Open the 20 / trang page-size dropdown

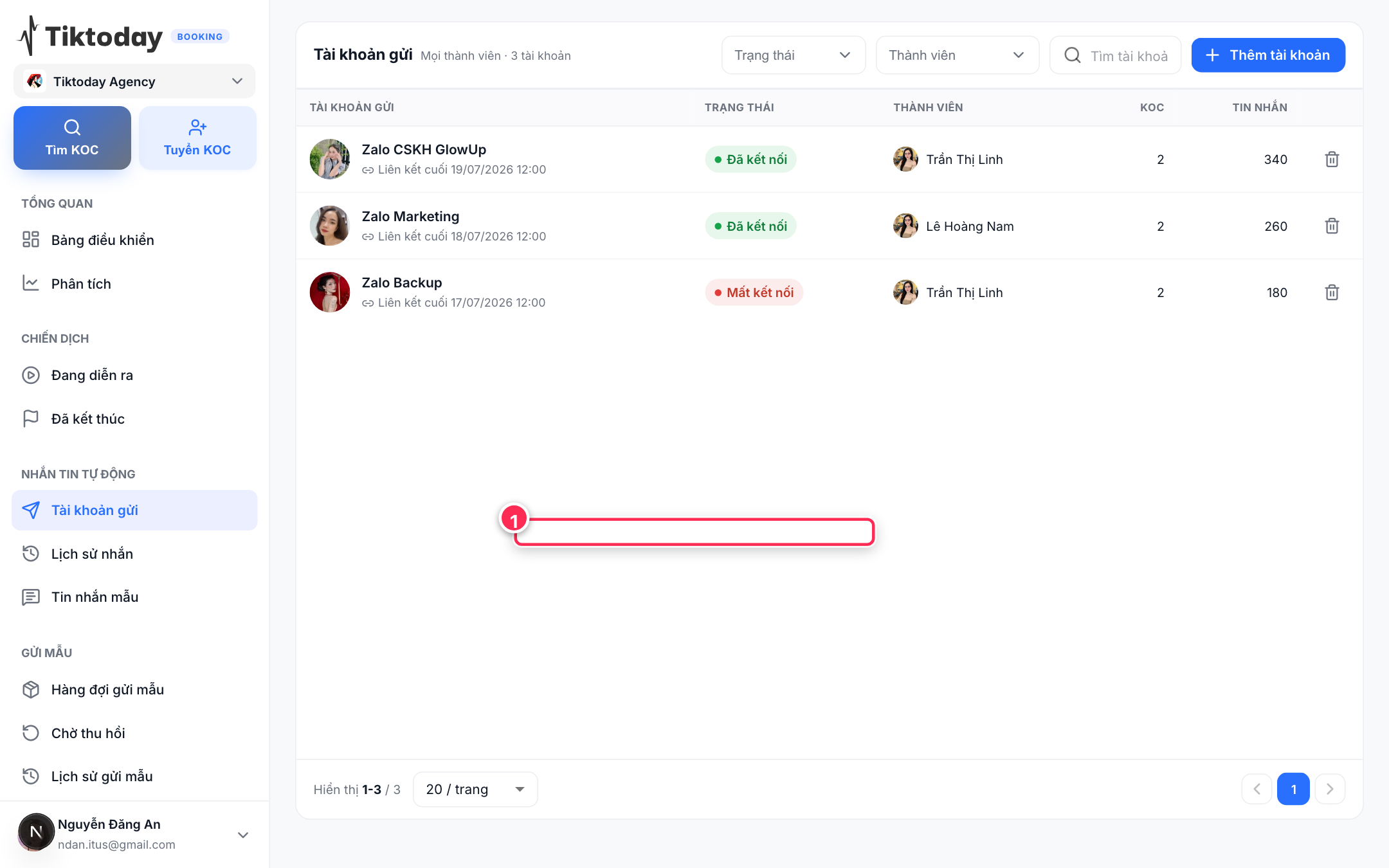click(x=475, y=789)
